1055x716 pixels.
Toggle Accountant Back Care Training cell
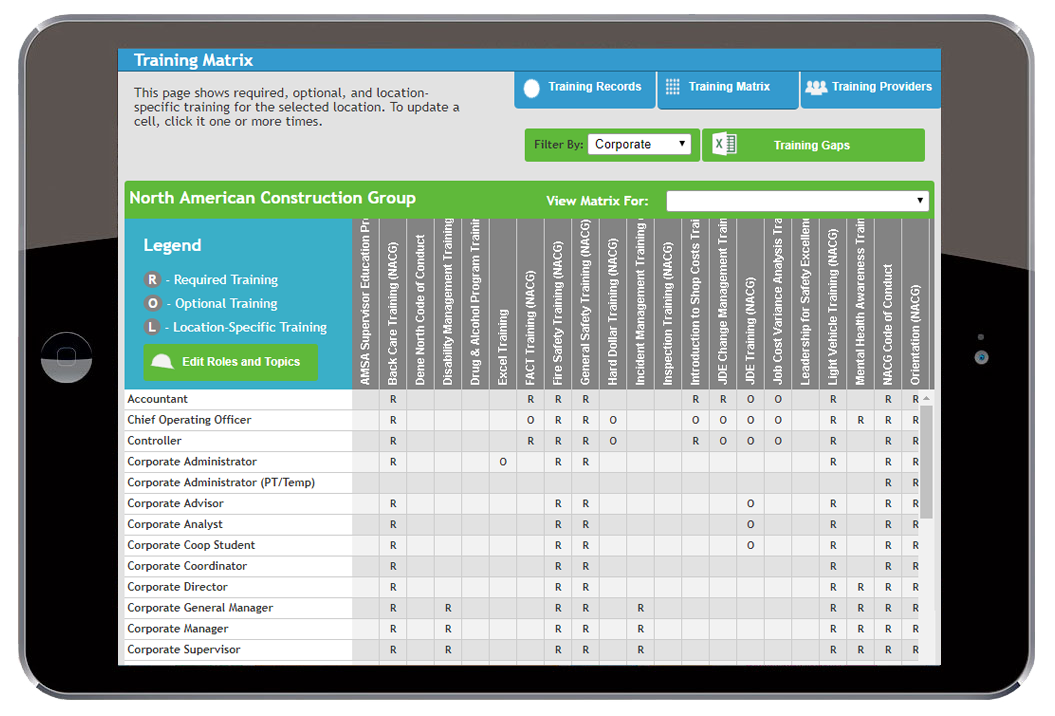393,399
